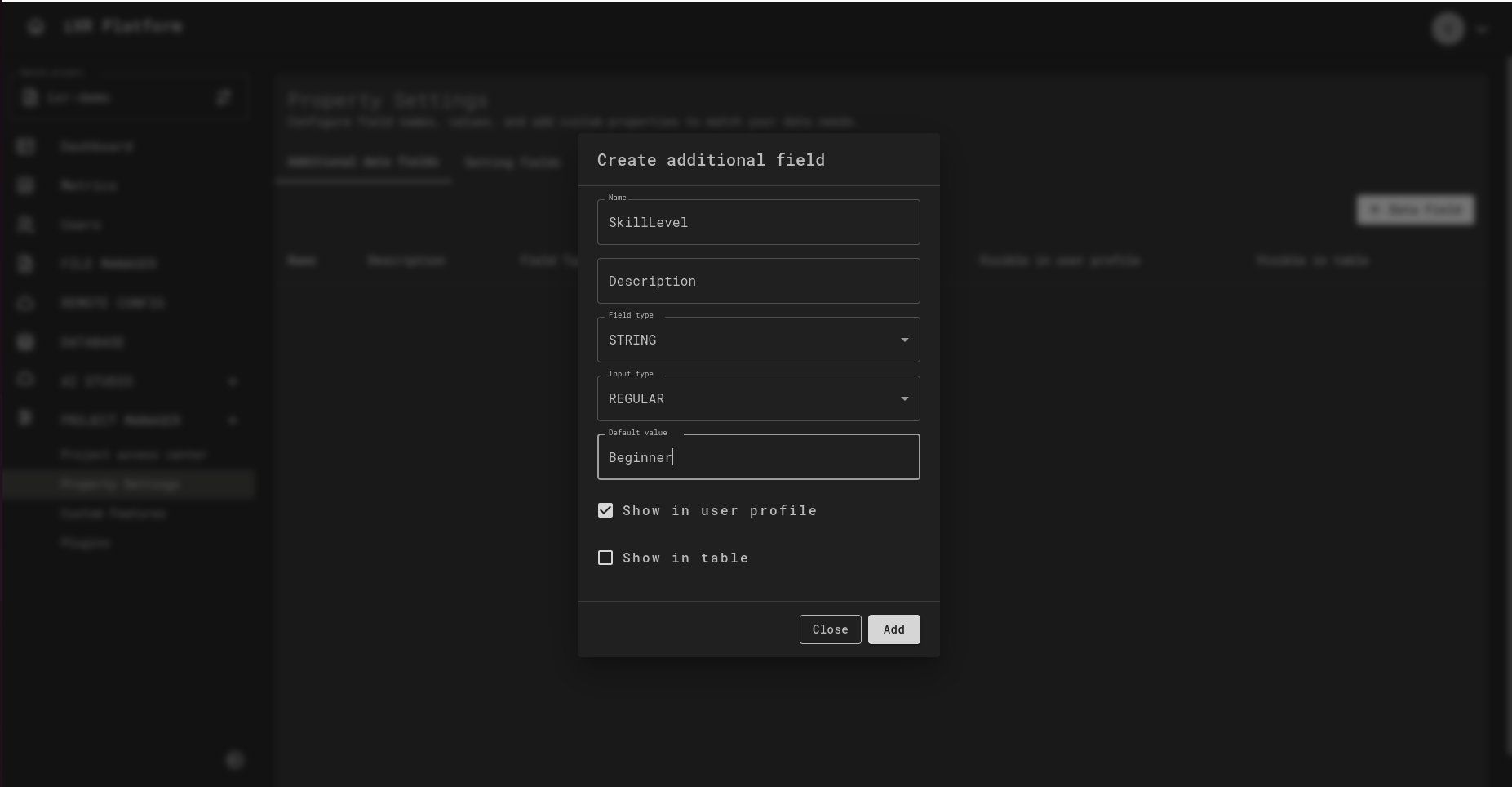Viewport: 1512px width, 787px height.
Task: Collapse the Project Manager sidebar section arrow
Action: click(233, 420)
